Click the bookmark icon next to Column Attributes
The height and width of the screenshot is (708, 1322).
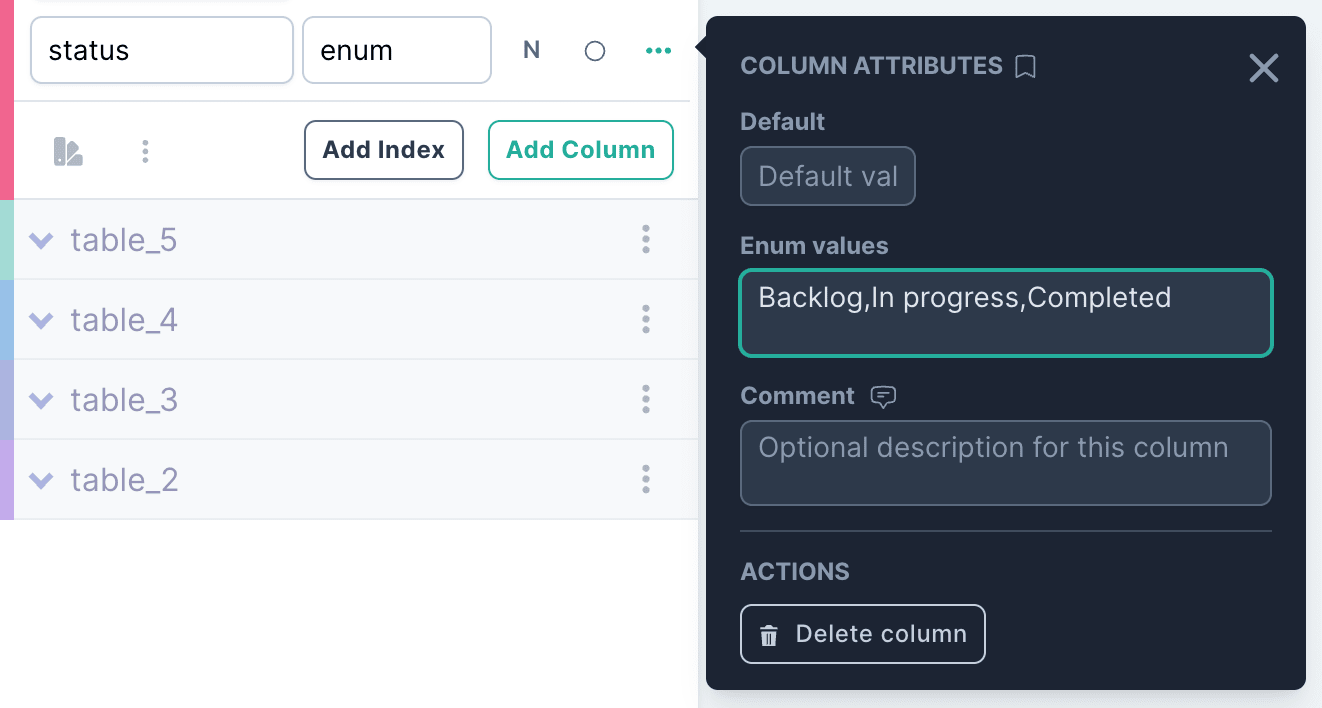click(1025, 66)
